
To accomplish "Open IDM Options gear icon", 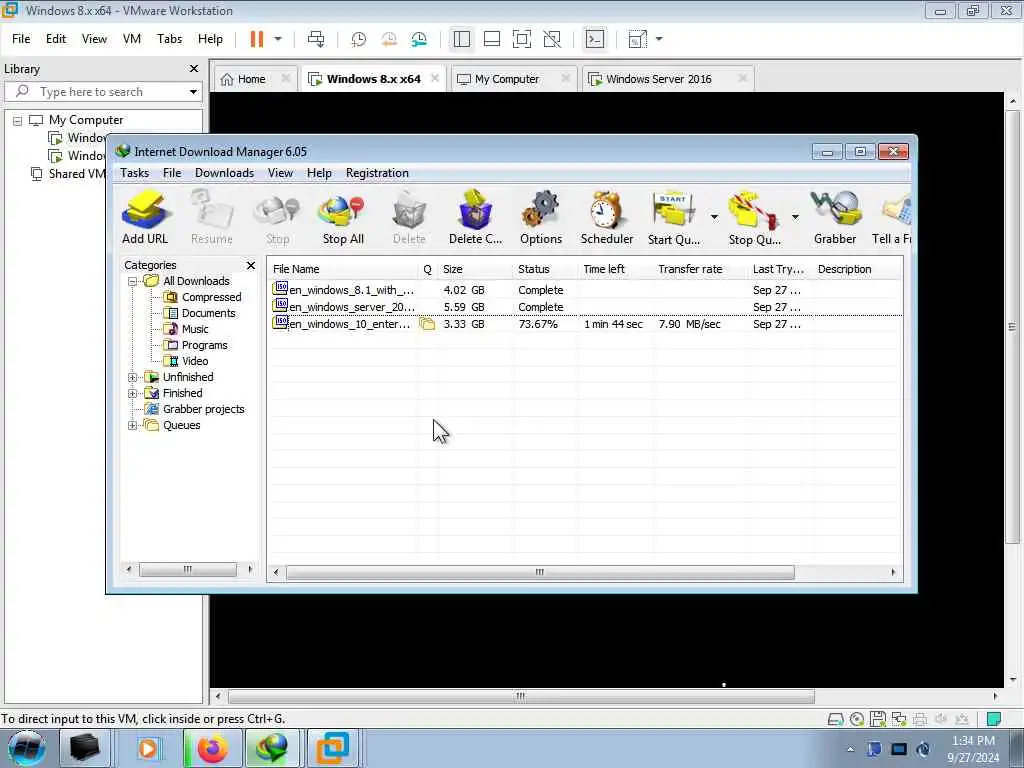I will pyautogui.click(x=541, y=217).
